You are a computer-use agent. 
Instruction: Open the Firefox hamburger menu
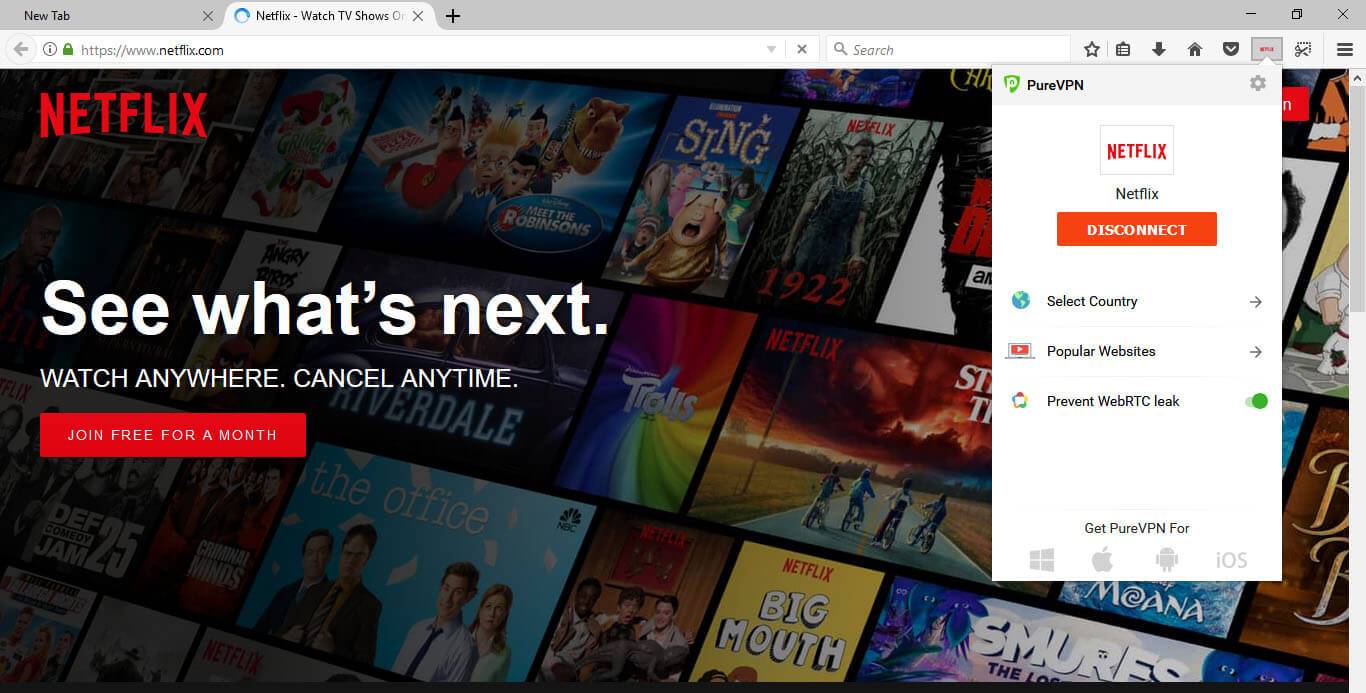click(x=1345, y=49)
